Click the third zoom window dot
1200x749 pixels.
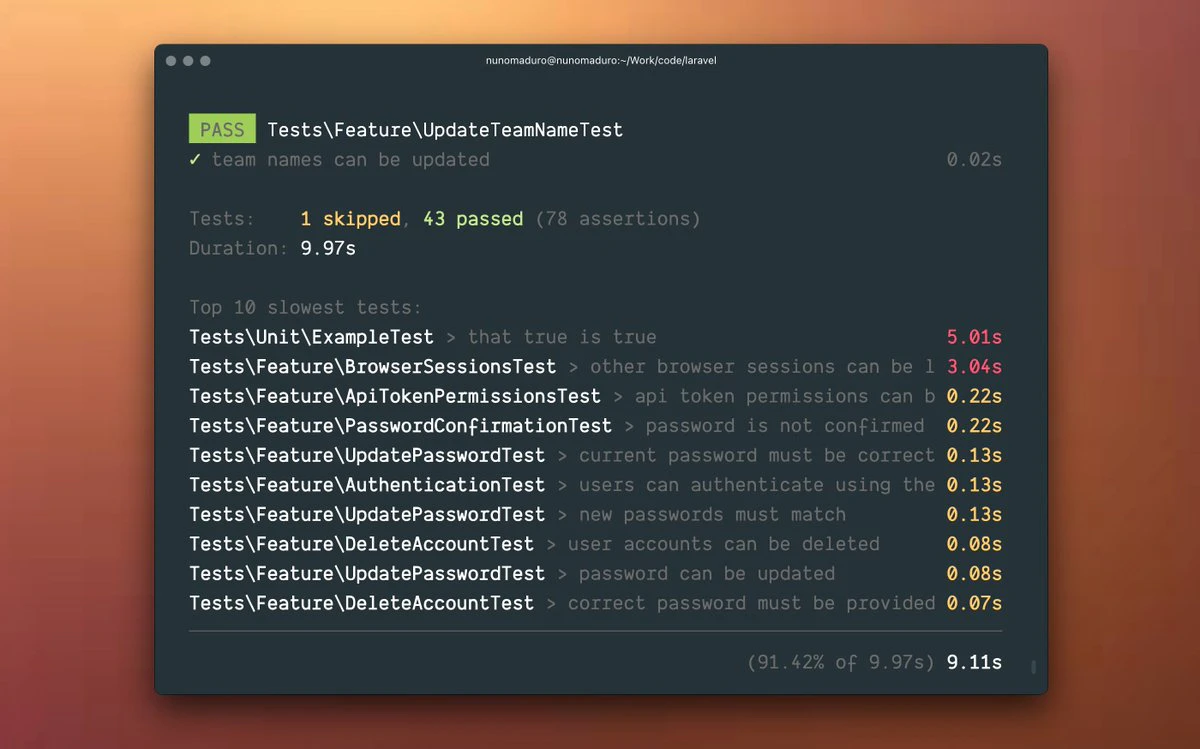(205, 61)
